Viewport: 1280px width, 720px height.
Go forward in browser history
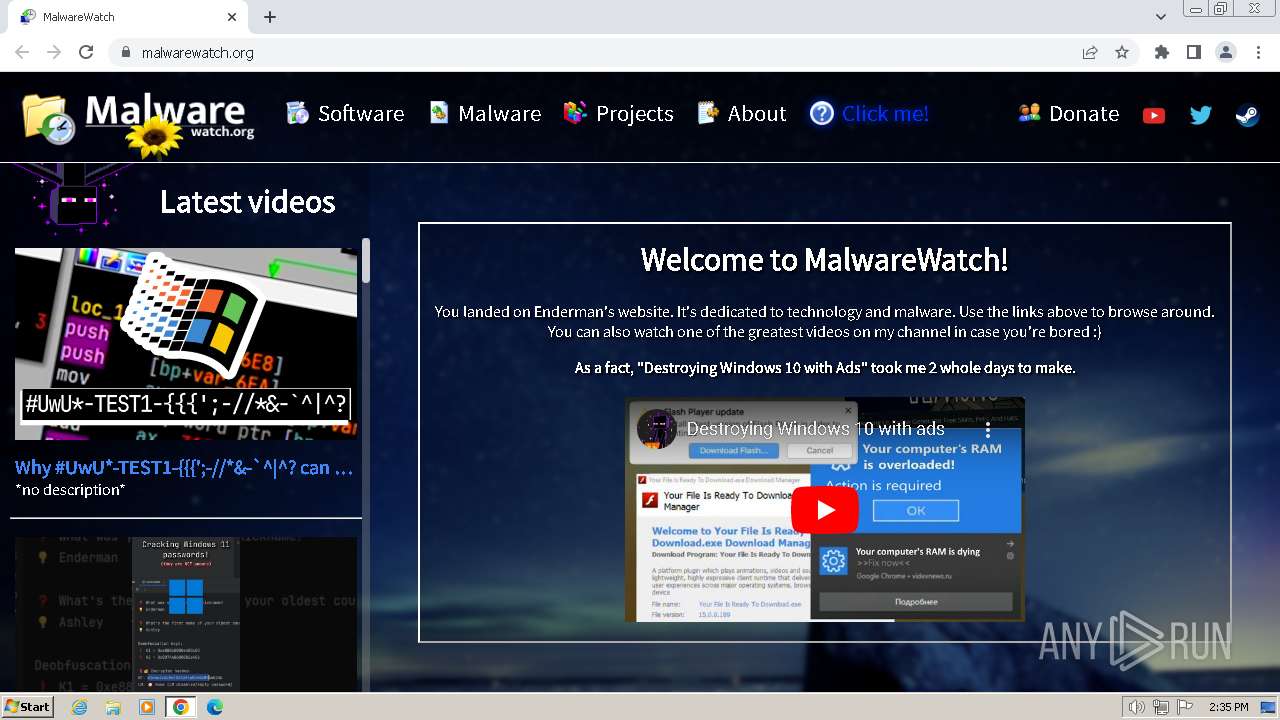click(54, 52)
